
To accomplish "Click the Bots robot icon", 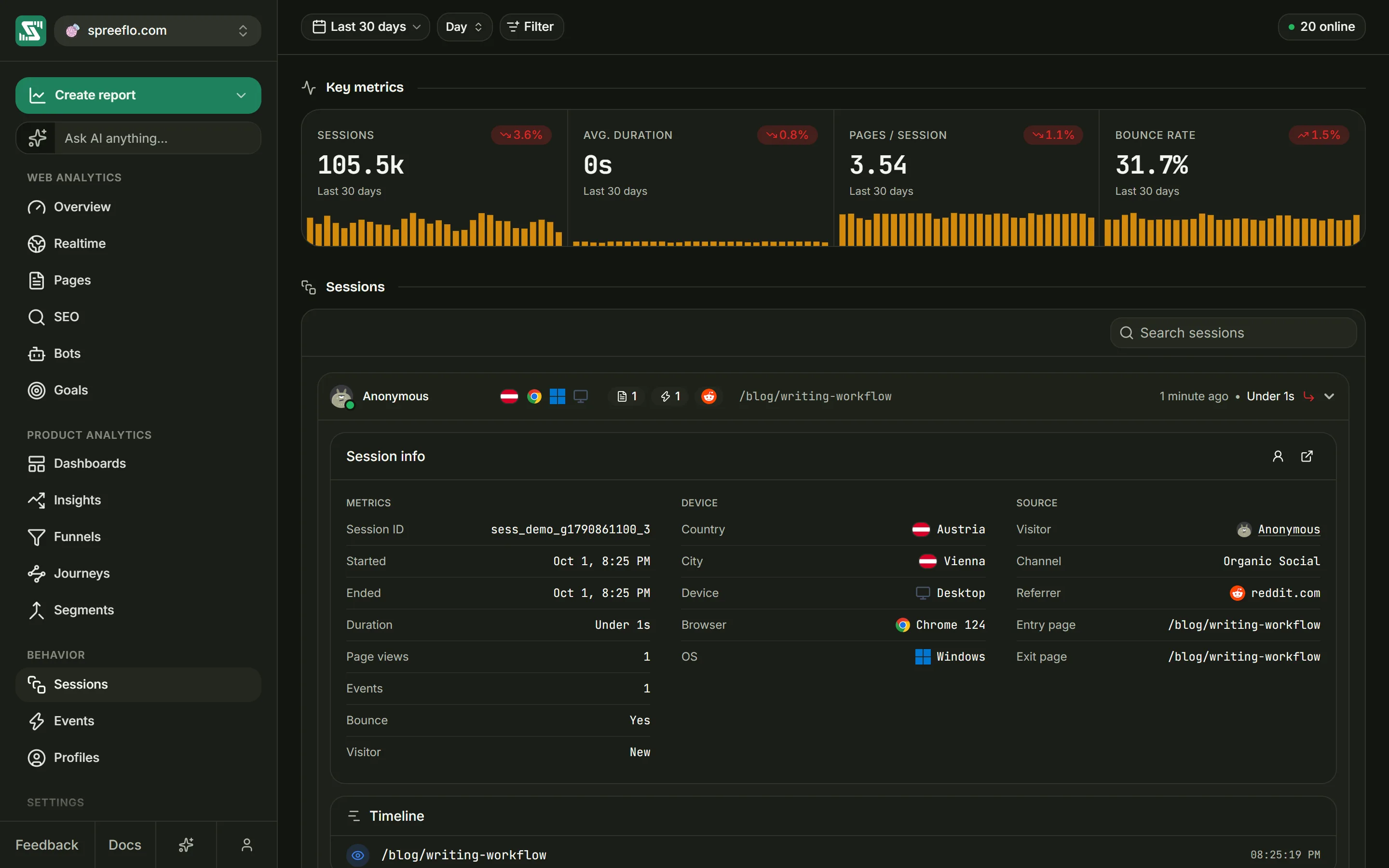I will pos(36,353).
